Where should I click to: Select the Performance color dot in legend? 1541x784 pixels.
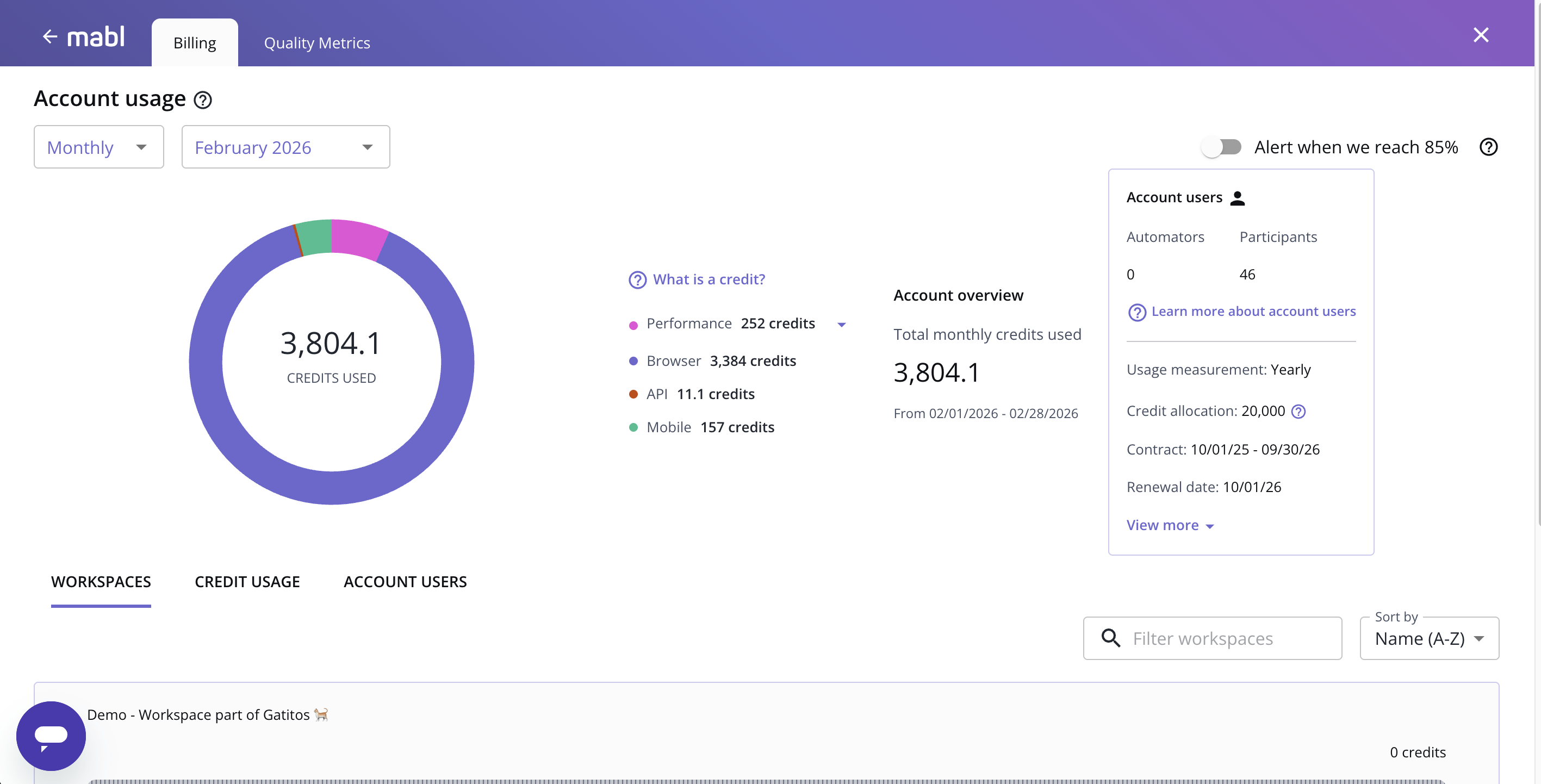634,325
